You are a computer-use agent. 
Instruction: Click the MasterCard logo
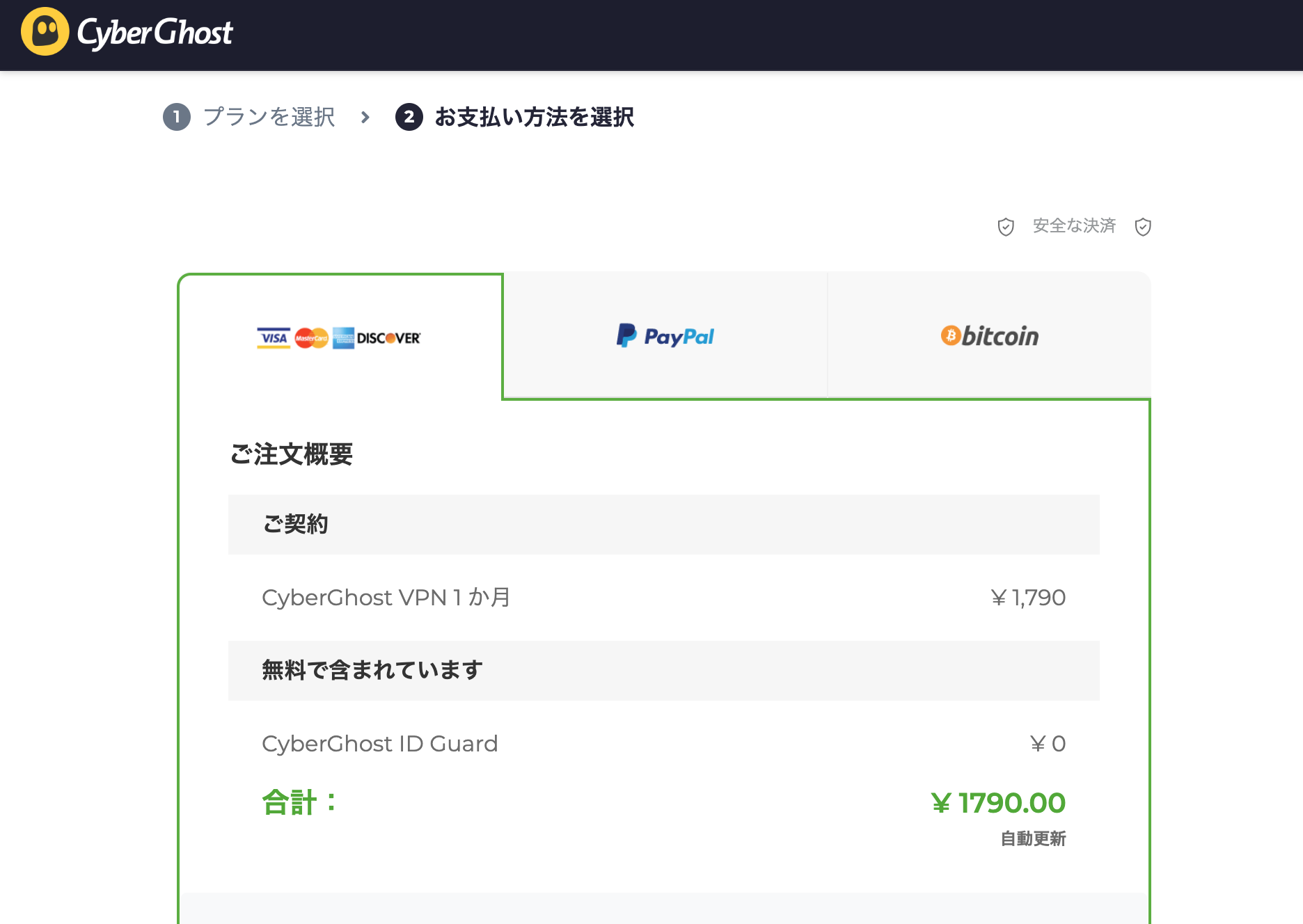click(x=311, y=338)
